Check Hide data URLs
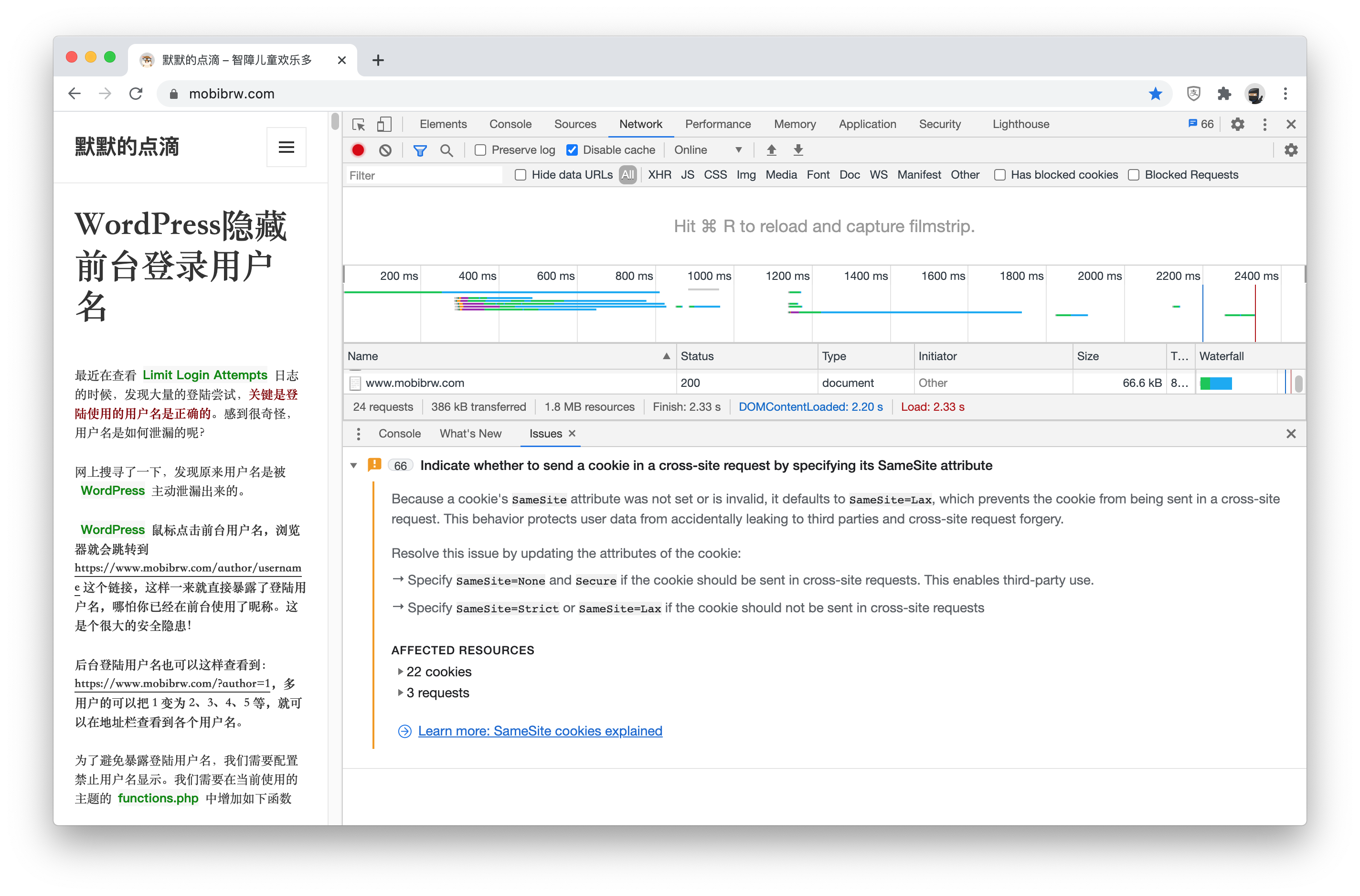This screenshot has height=896, width=1360. coord(520,175)
